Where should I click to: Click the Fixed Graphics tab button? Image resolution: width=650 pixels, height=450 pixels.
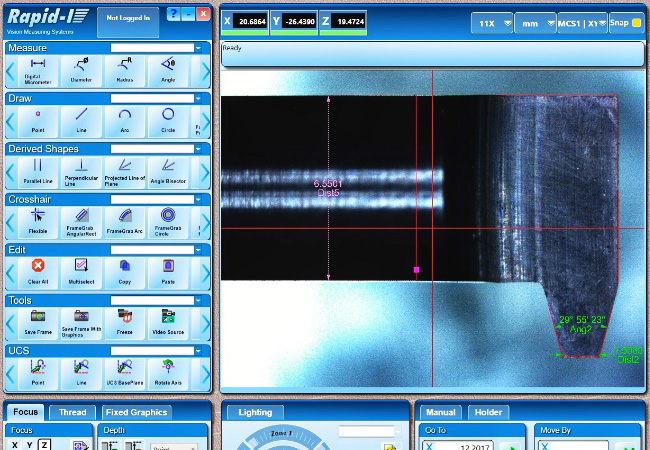(x=137, y=412)
